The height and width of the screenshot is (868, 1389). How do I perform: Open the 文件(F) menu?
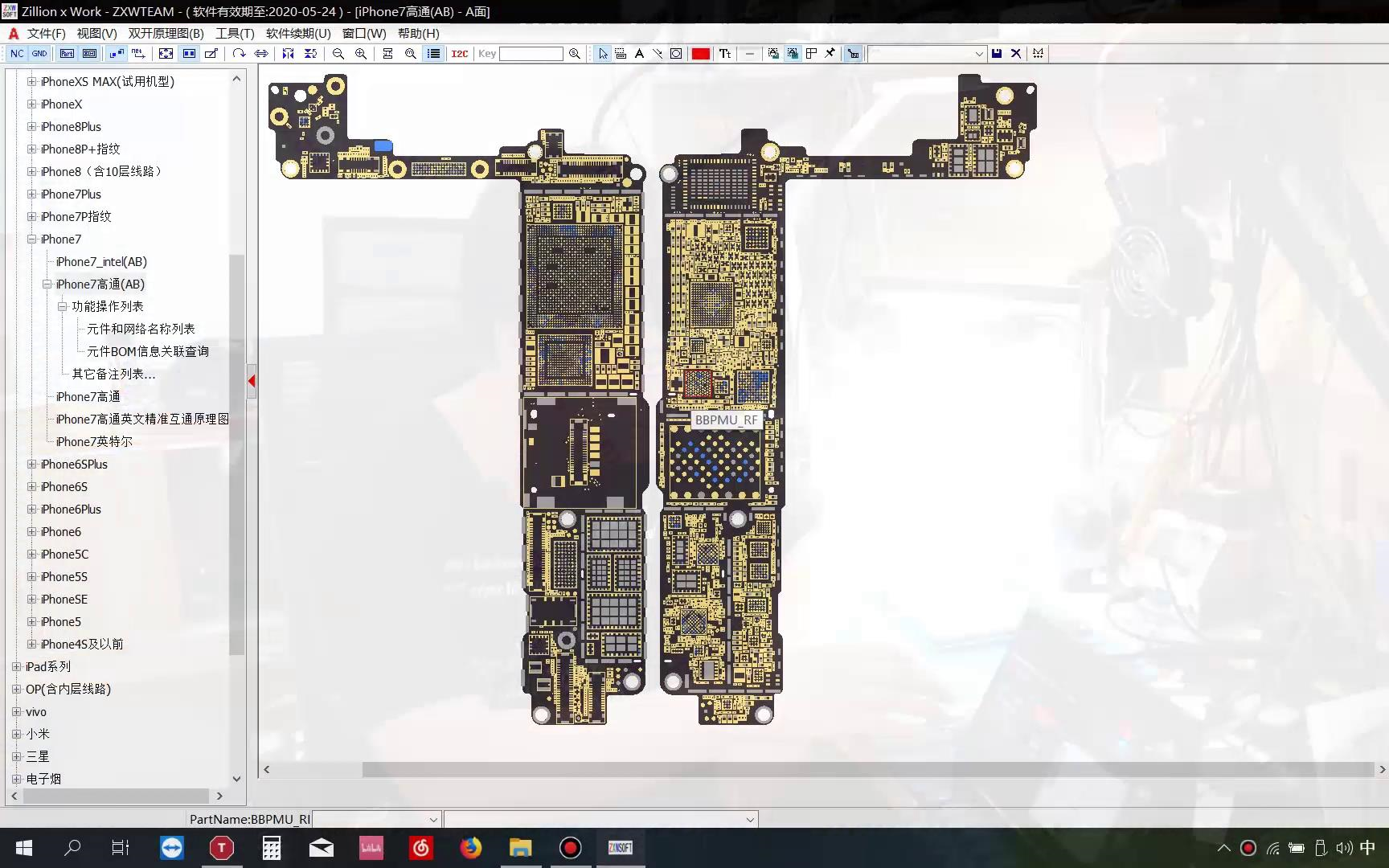coord(46,33)
